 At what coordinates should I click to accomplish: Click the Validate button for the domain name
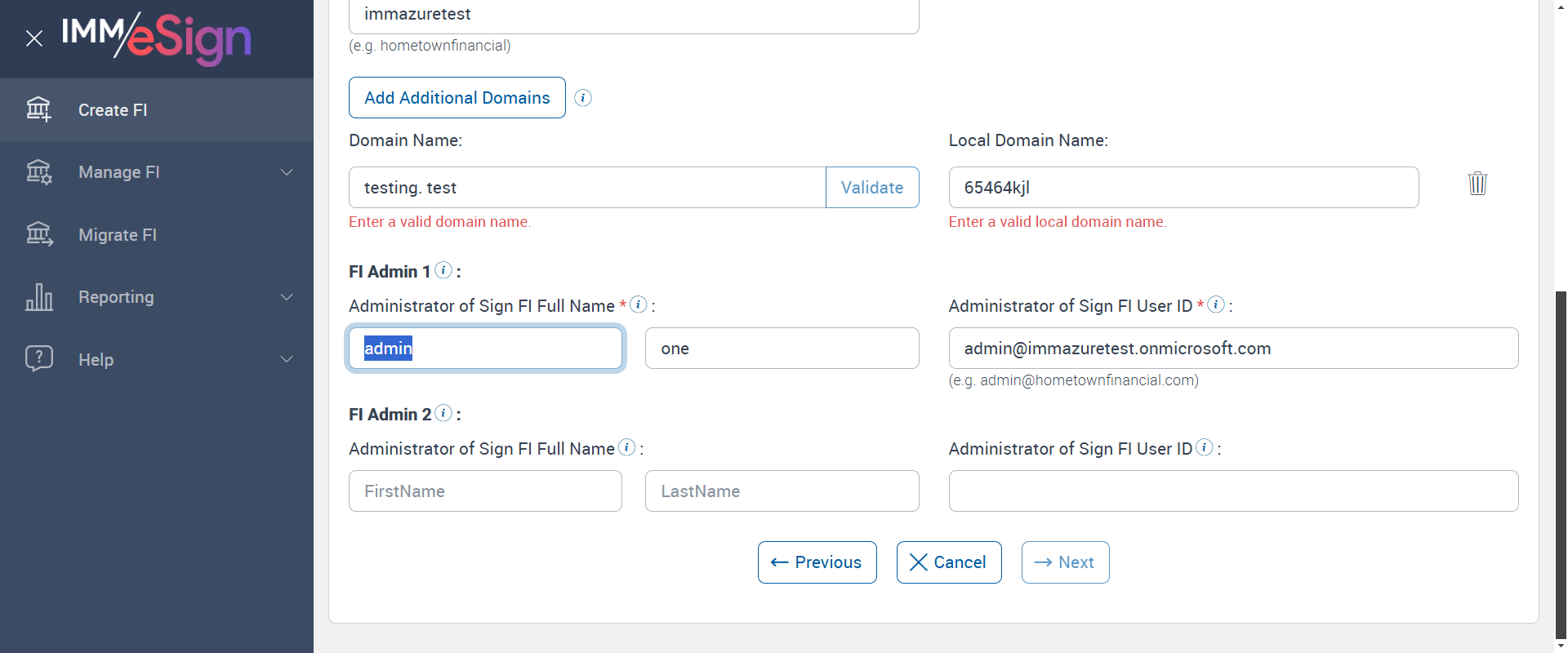pos(871,188)
